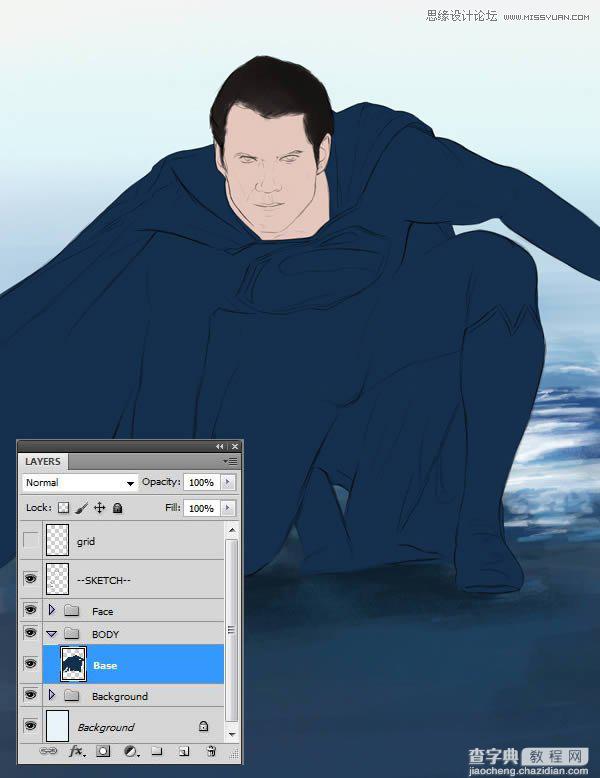The image size is (600, 778).
Task: Select the BODY group name
Action: click(105, 634)
